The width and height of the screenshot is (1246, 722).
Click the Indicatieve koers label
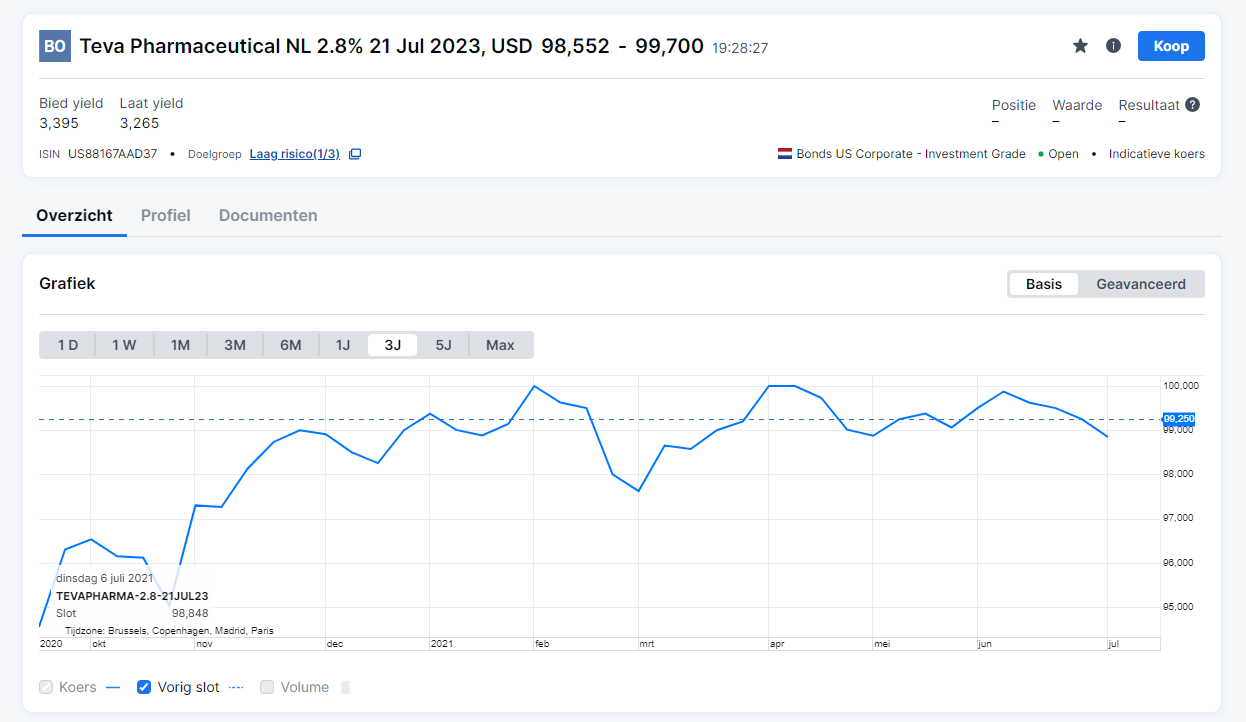click(x=1157, y=154)
